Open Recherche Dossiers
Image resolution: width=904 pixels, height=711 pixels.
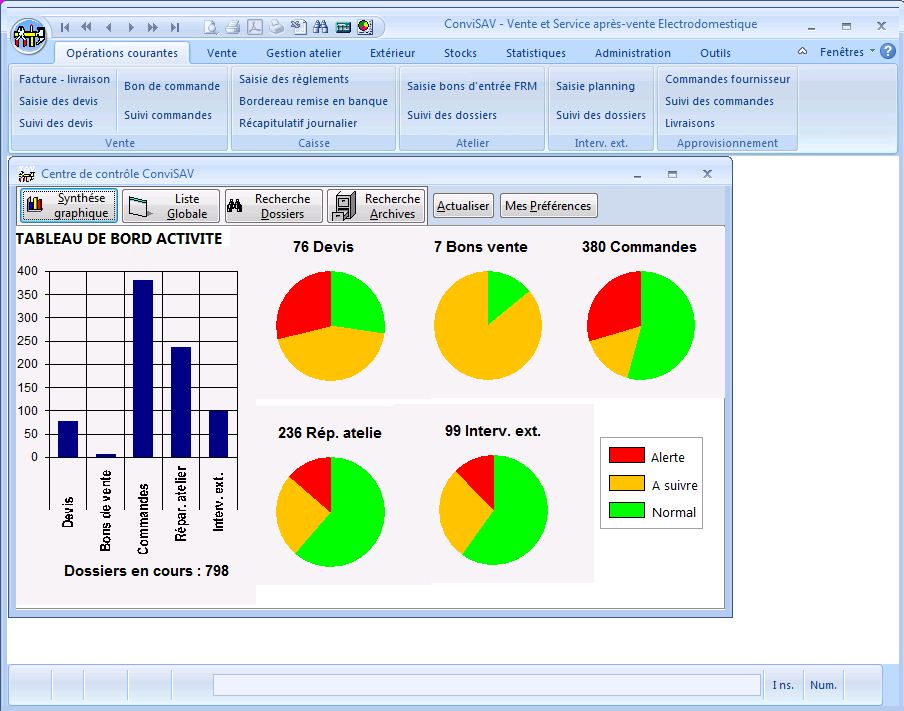273,206
